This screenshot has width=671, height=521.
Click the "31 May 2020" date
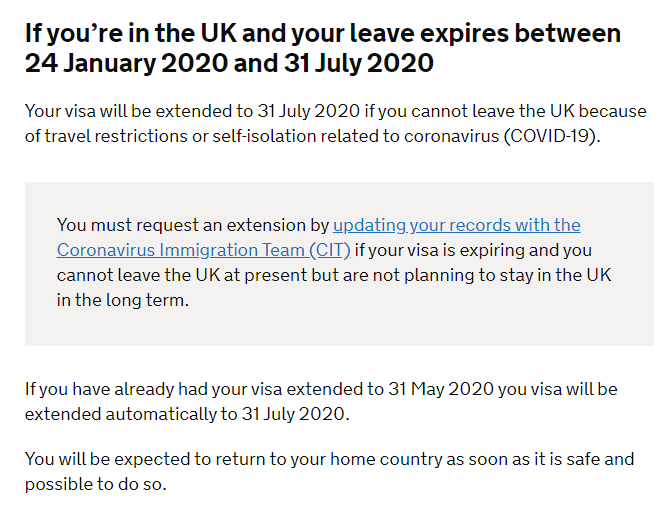(441, 389)
